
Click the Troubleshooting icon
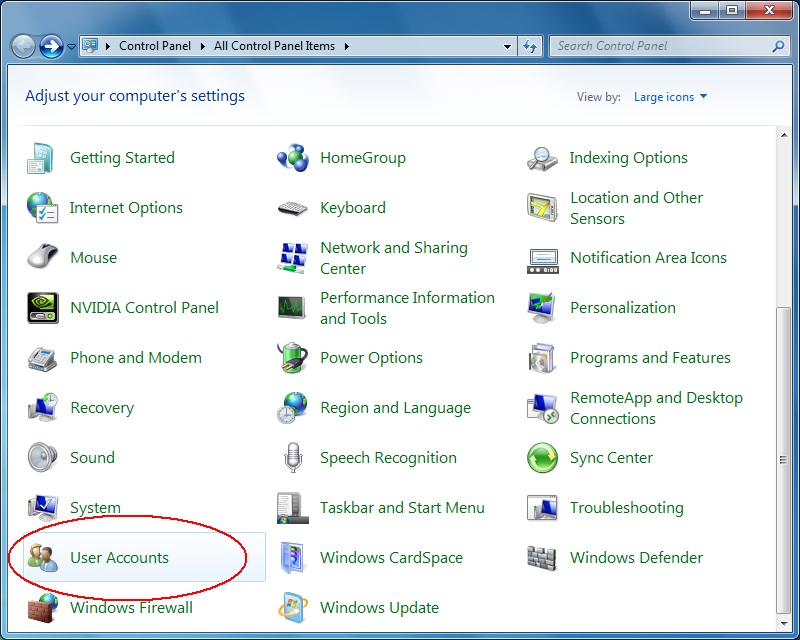pyautogui.click(x=542, y=508)
